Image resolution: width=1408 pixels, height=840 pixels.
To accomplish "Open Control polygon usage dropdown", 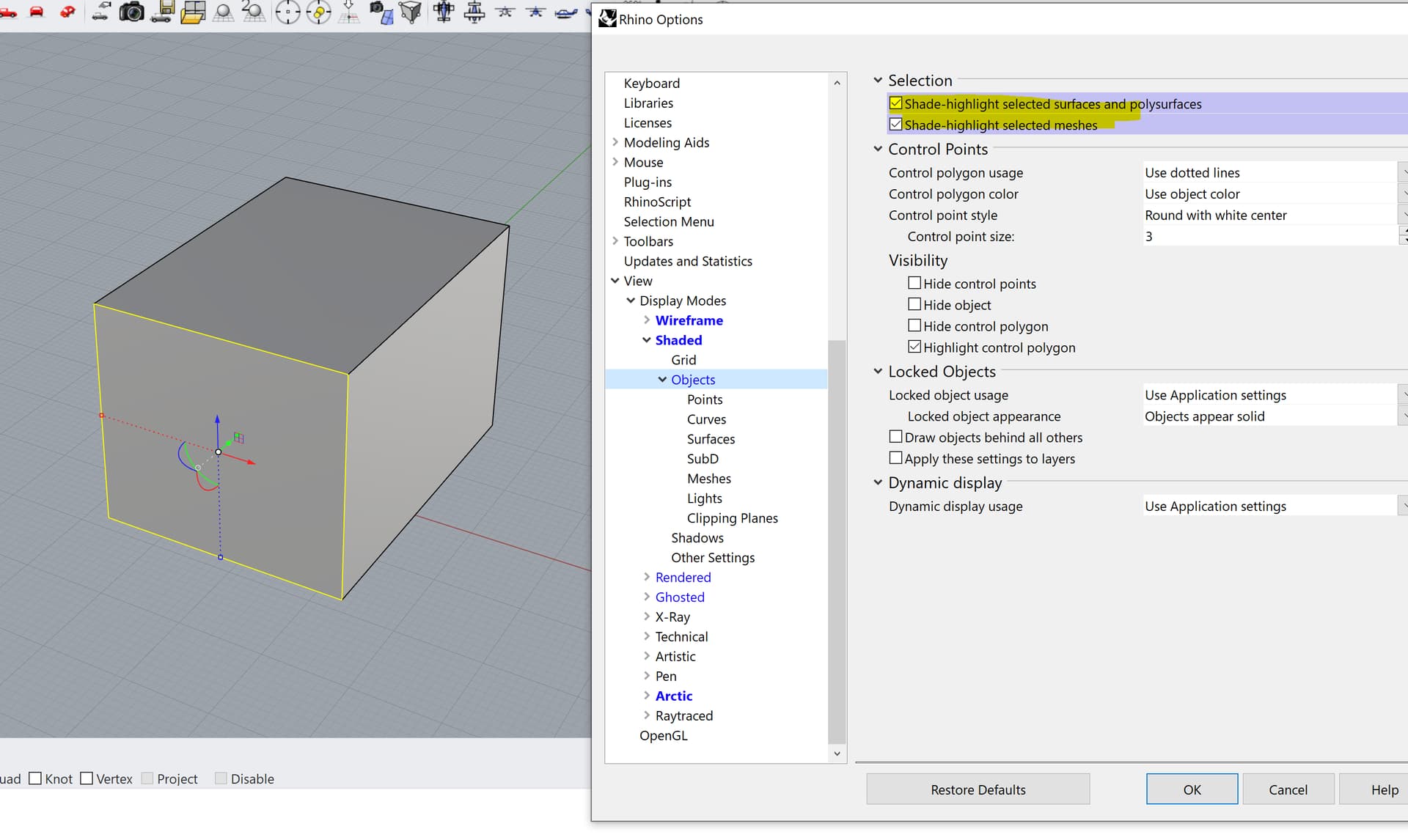I will pos(1274,172).
